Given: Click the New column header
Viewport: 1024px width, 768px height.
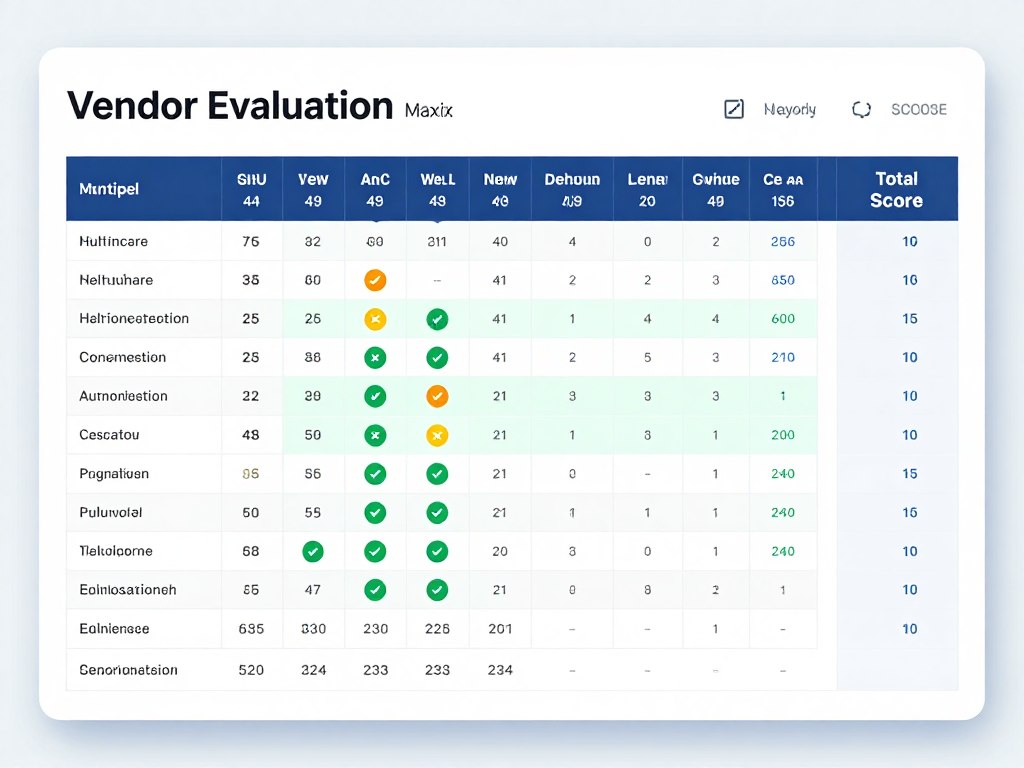Looking at the screenshot, I should (x=500, y=190).
